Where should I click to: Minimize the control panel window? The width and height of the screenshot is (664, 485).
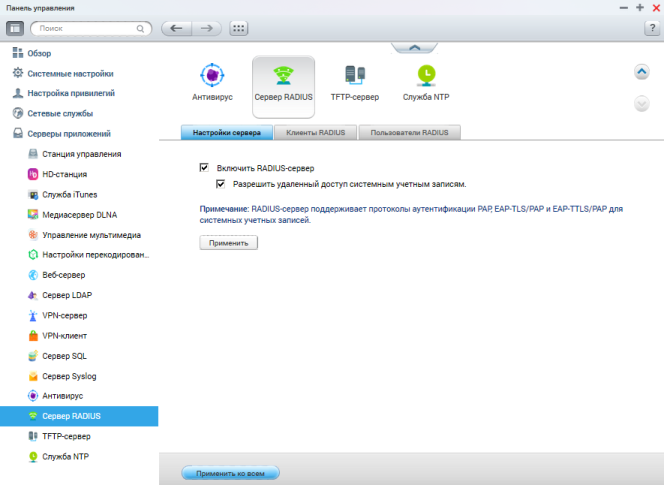(623, 8)
